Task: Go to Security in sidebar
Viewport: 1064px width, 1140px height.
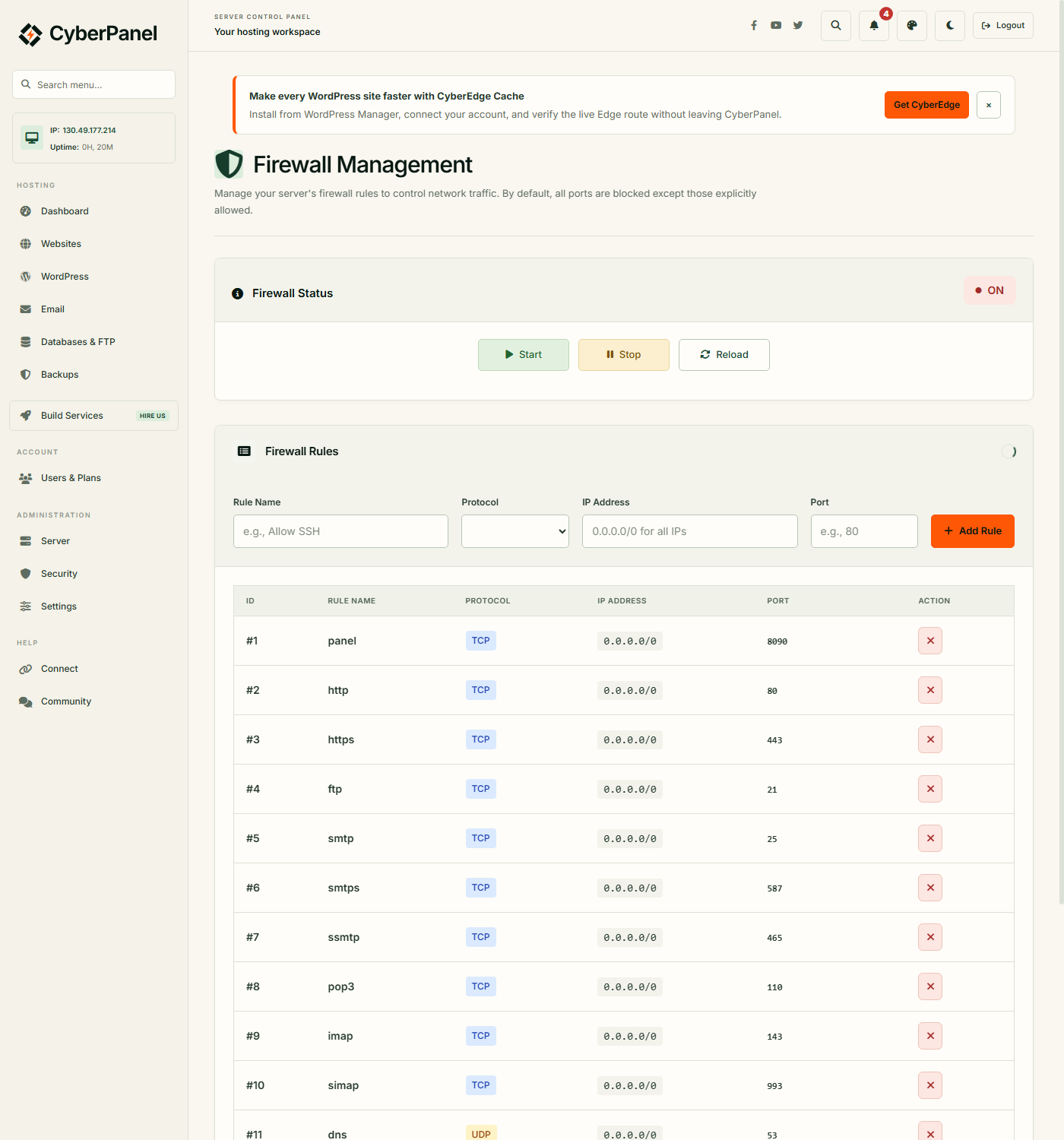Action: pos(93,574)
